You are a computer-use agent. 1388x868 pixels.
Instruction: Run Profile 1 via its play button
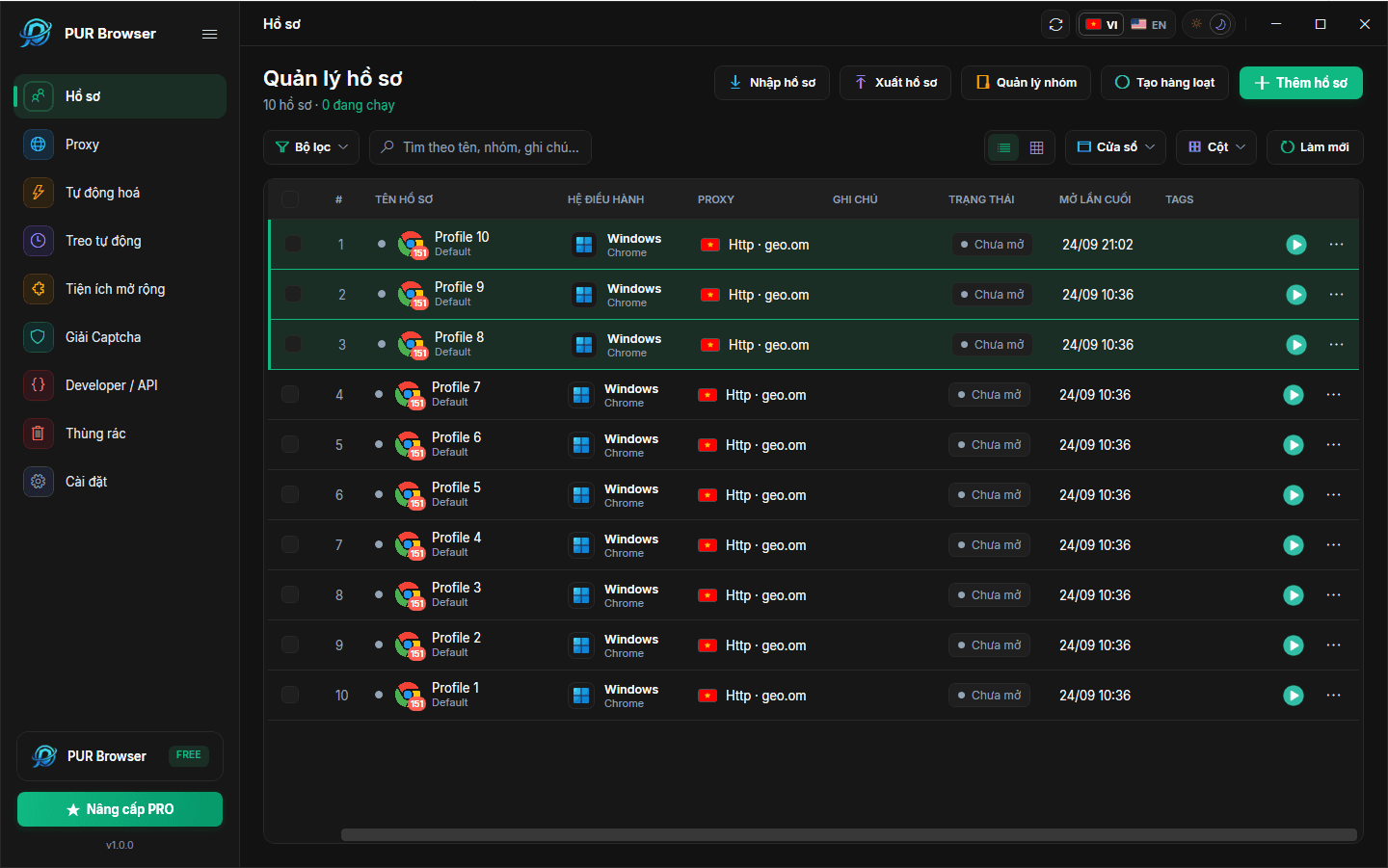tap(1294, 696)
